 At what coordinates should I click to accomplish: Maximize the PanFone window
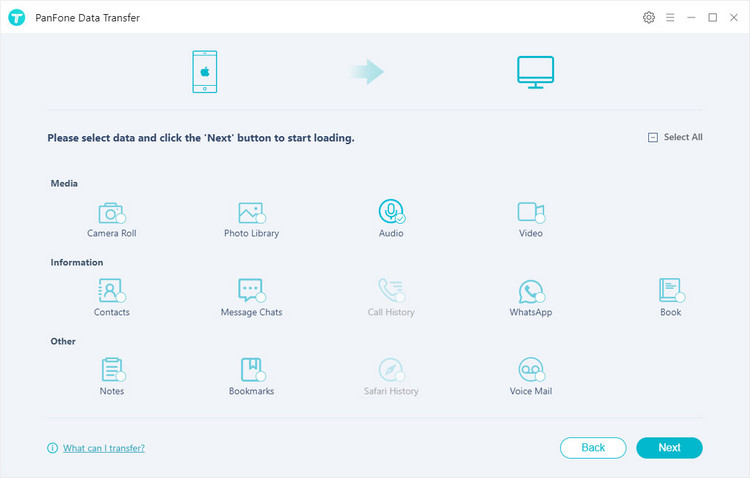(713, 18)
